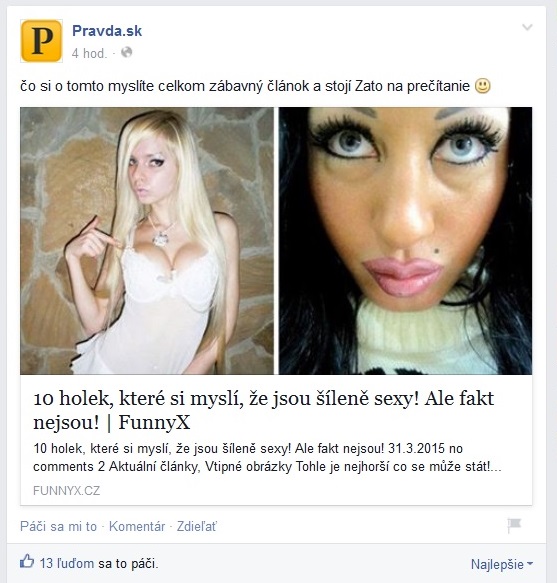
Task: Open the left blonde woman preview image
Action: [x=147, y=241]
